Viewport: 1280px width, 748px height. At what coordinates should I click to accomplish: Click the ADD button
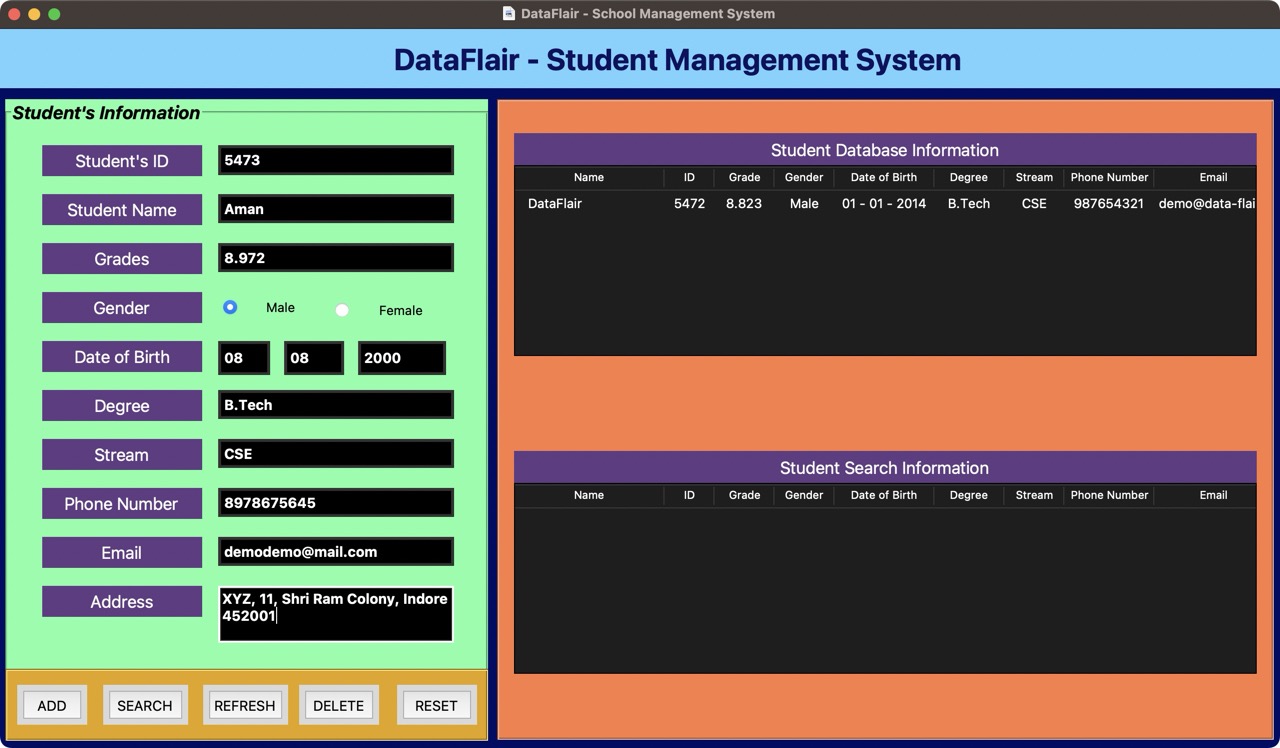coord(52,705)
